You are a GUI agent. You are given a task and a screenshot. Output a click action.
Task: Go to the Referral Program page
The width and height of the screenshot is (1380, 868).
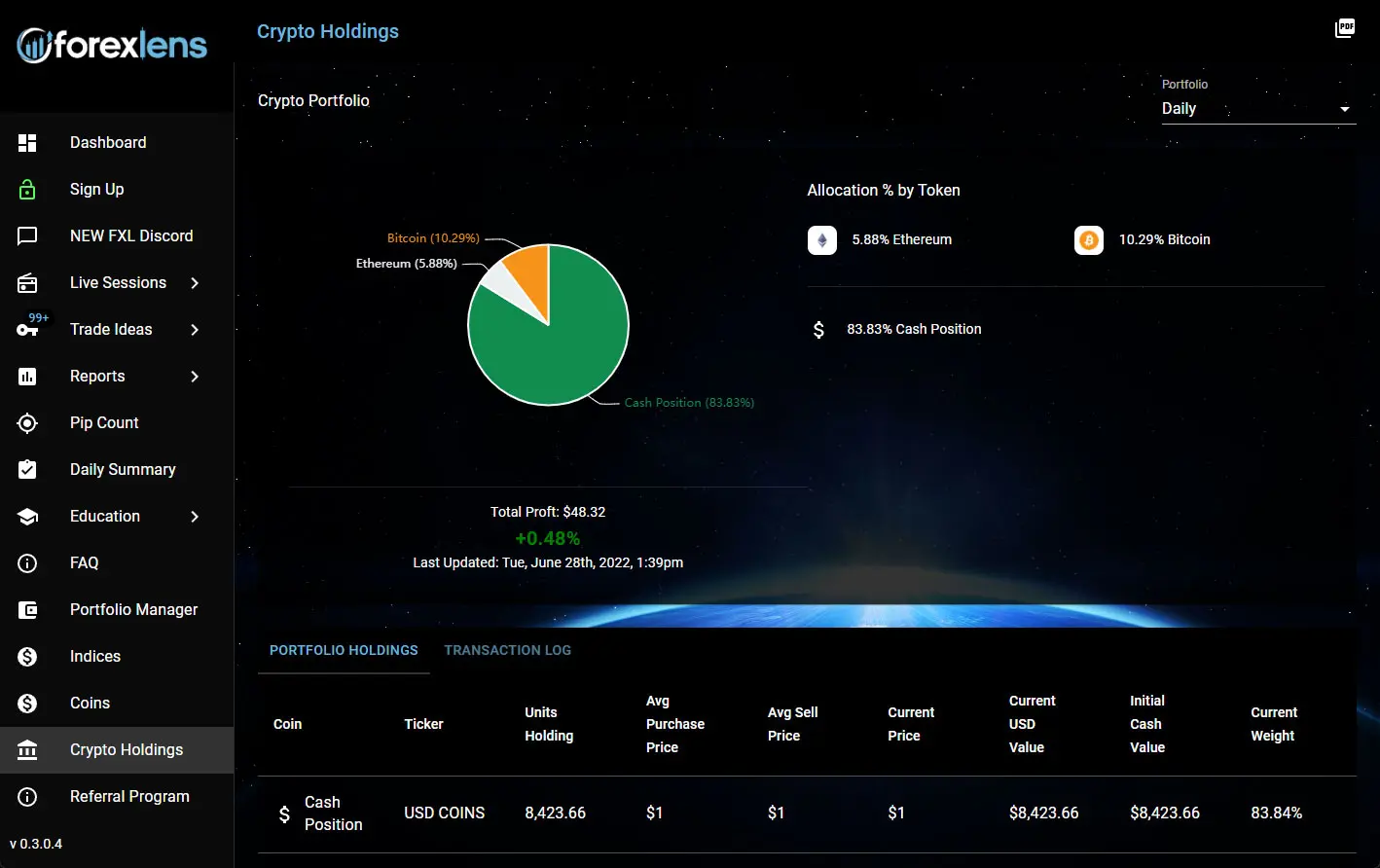click(129, 797)
